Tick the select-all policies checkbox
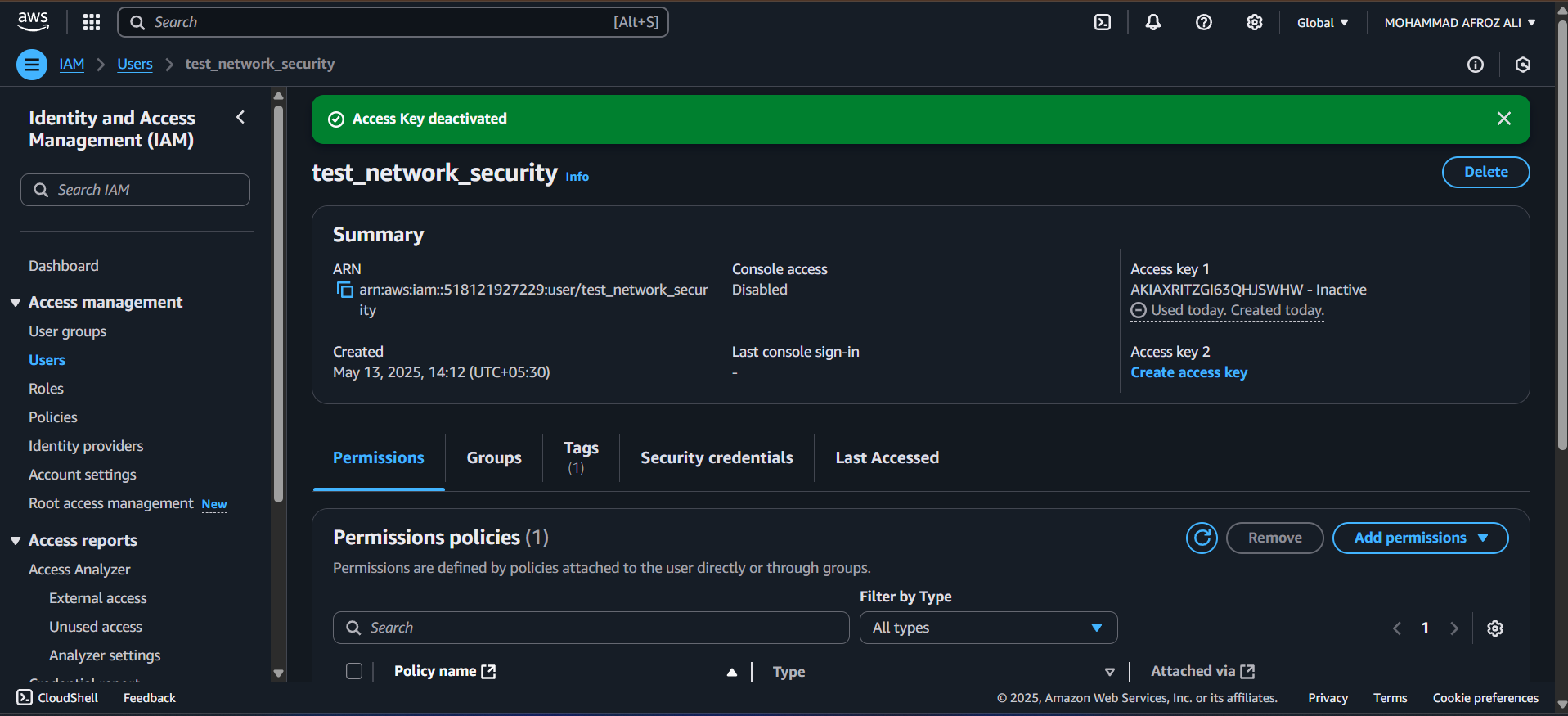Image resolution: width=1568 pixels, height=716 pixels. click(354, 671)
